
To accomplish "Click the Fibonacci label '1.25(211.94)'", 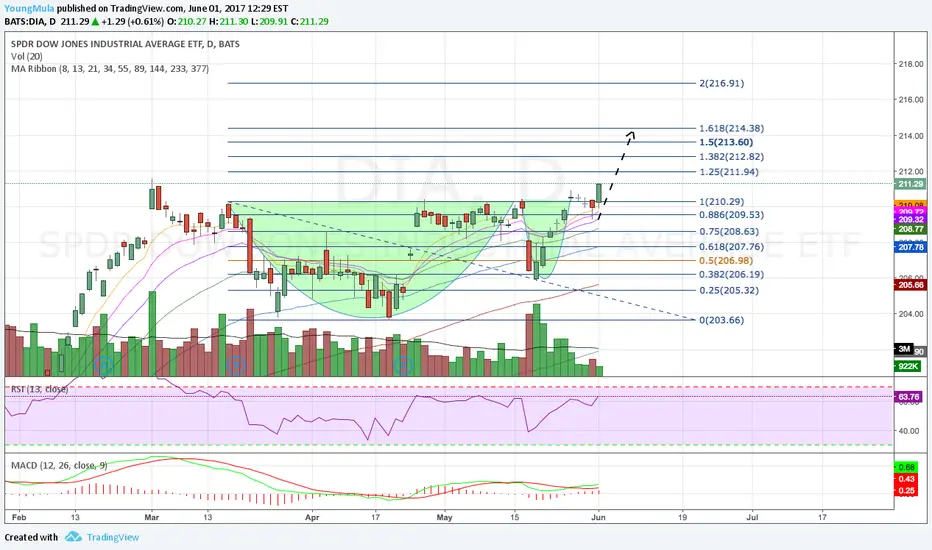I will (729, 172).
